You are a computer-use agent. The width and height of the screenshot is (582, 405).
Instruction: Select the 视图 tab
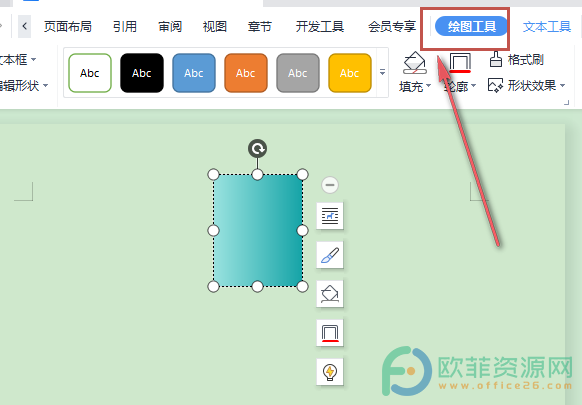click(x=215, y=26)
